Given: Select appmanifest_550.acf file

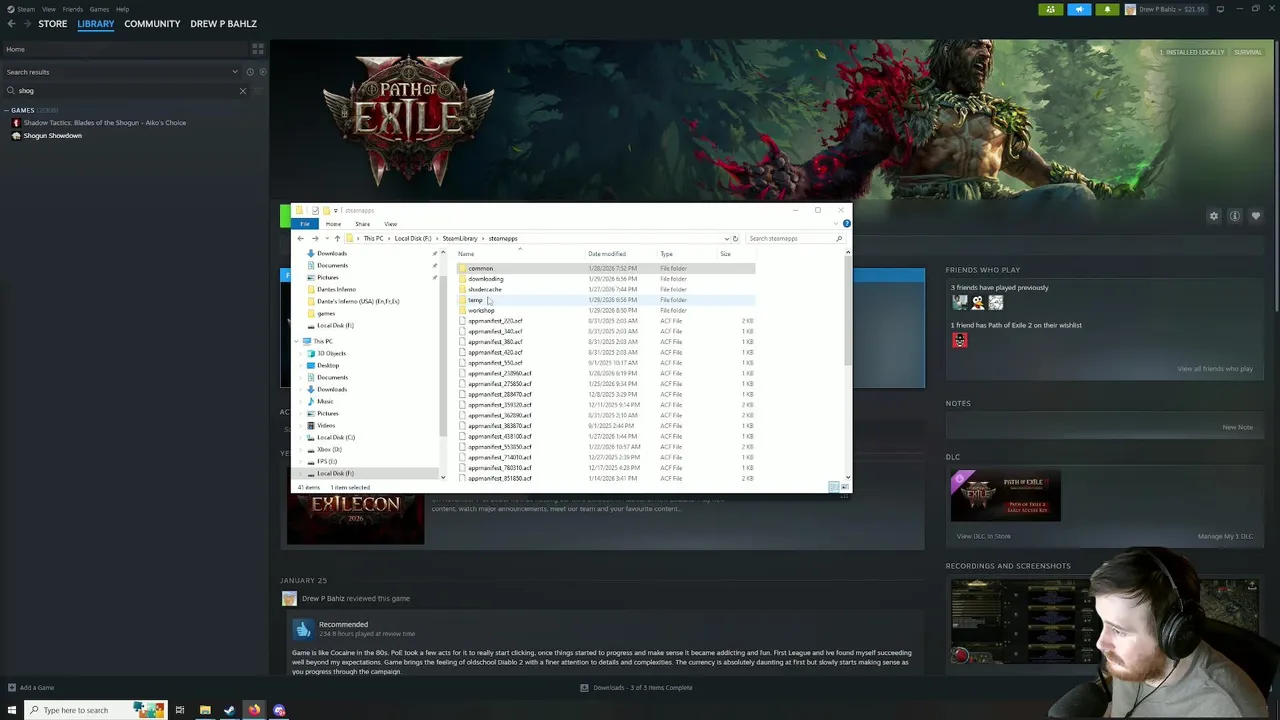Looking at the screenshot, I should click(607, 363).
